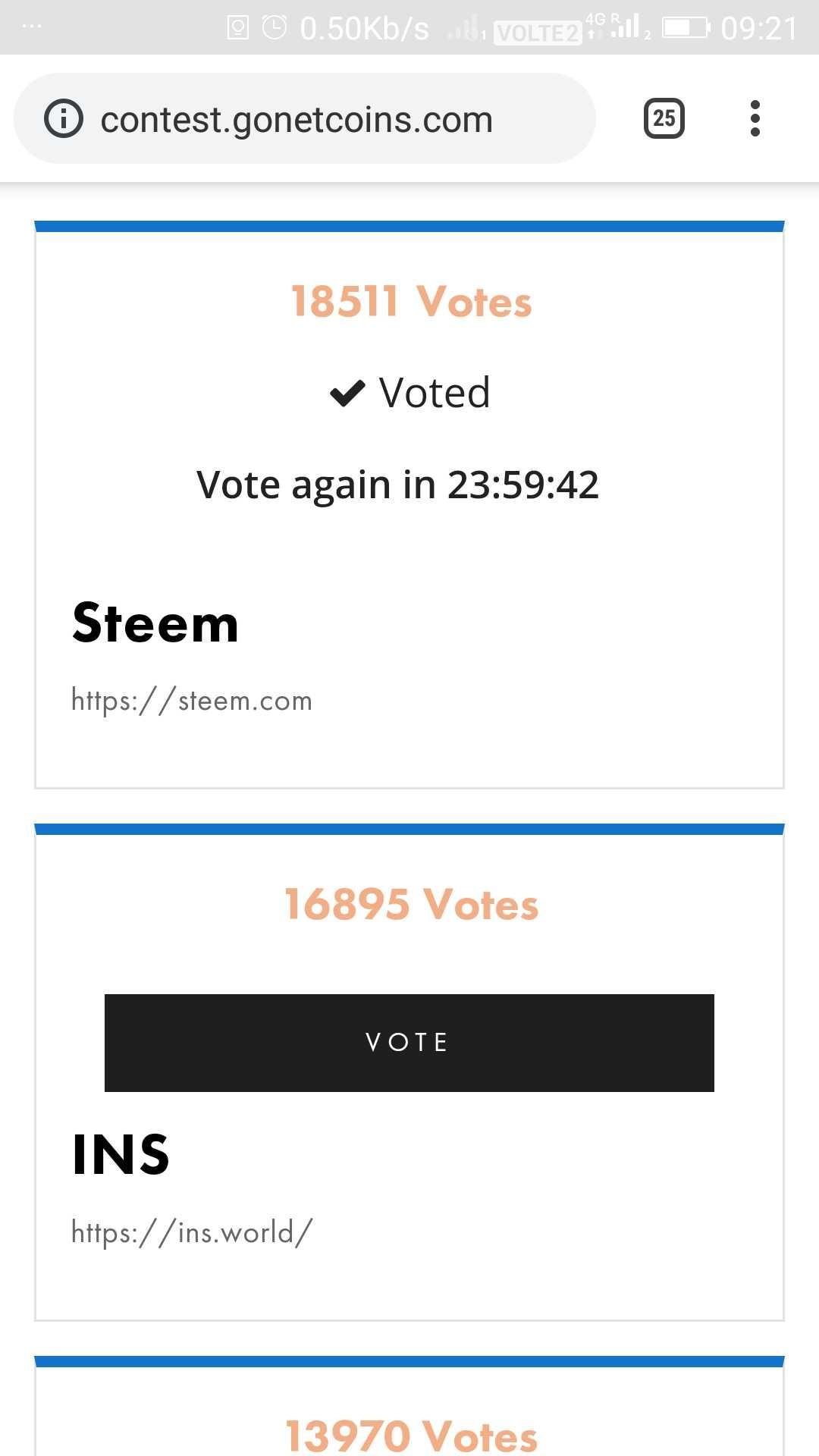Open the tab switcher showing 25 tabs
Image resolution: width=819 pixels, height=1456 pixels.
(x=664, y=118)
